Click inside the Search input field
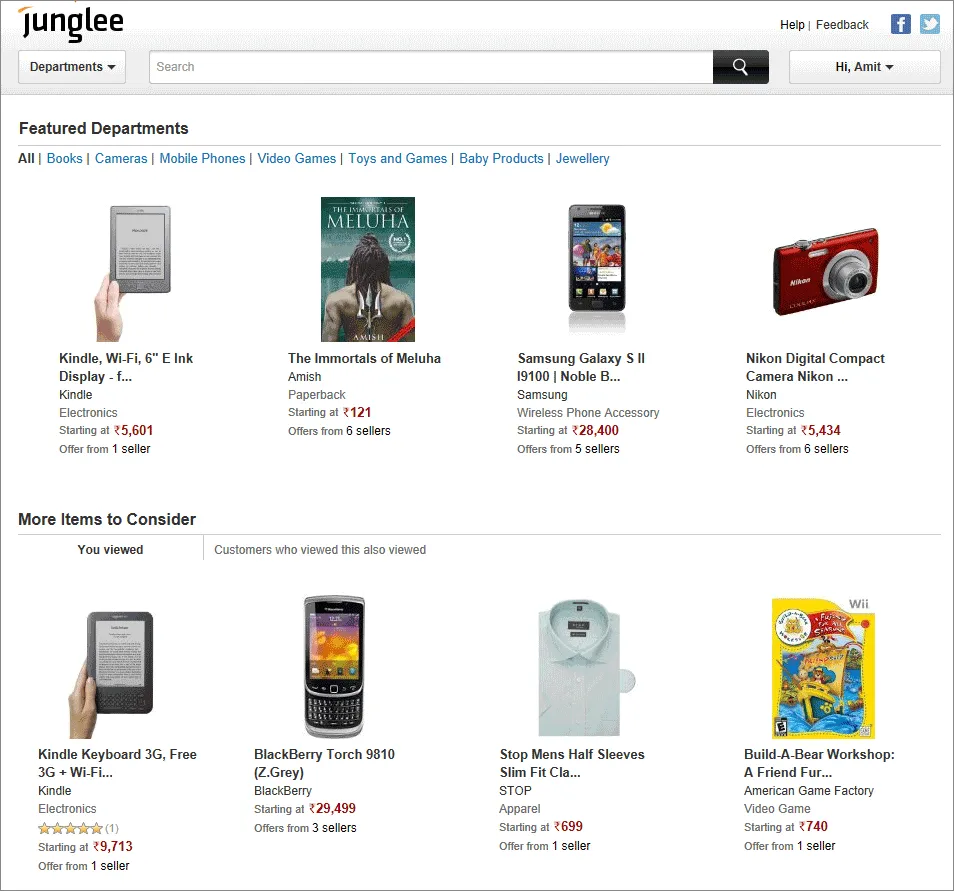The height and width of the screenshot is (891, 954). click(x=430, y=66)
